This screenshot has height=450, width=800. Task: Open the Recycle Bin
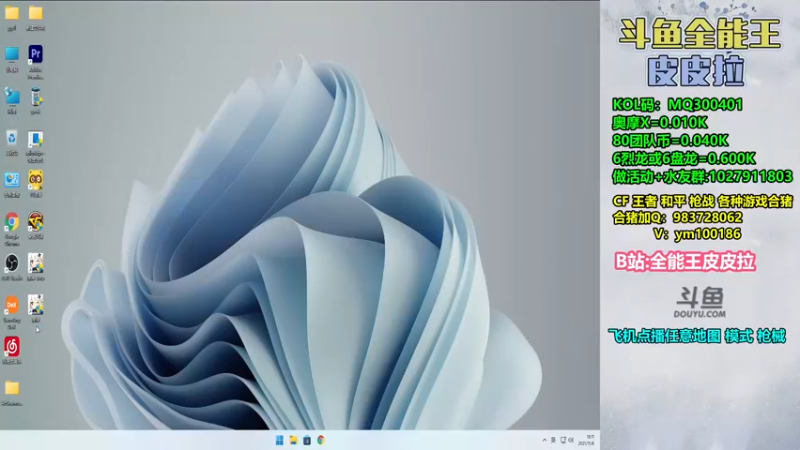click(x=12, y=138)
